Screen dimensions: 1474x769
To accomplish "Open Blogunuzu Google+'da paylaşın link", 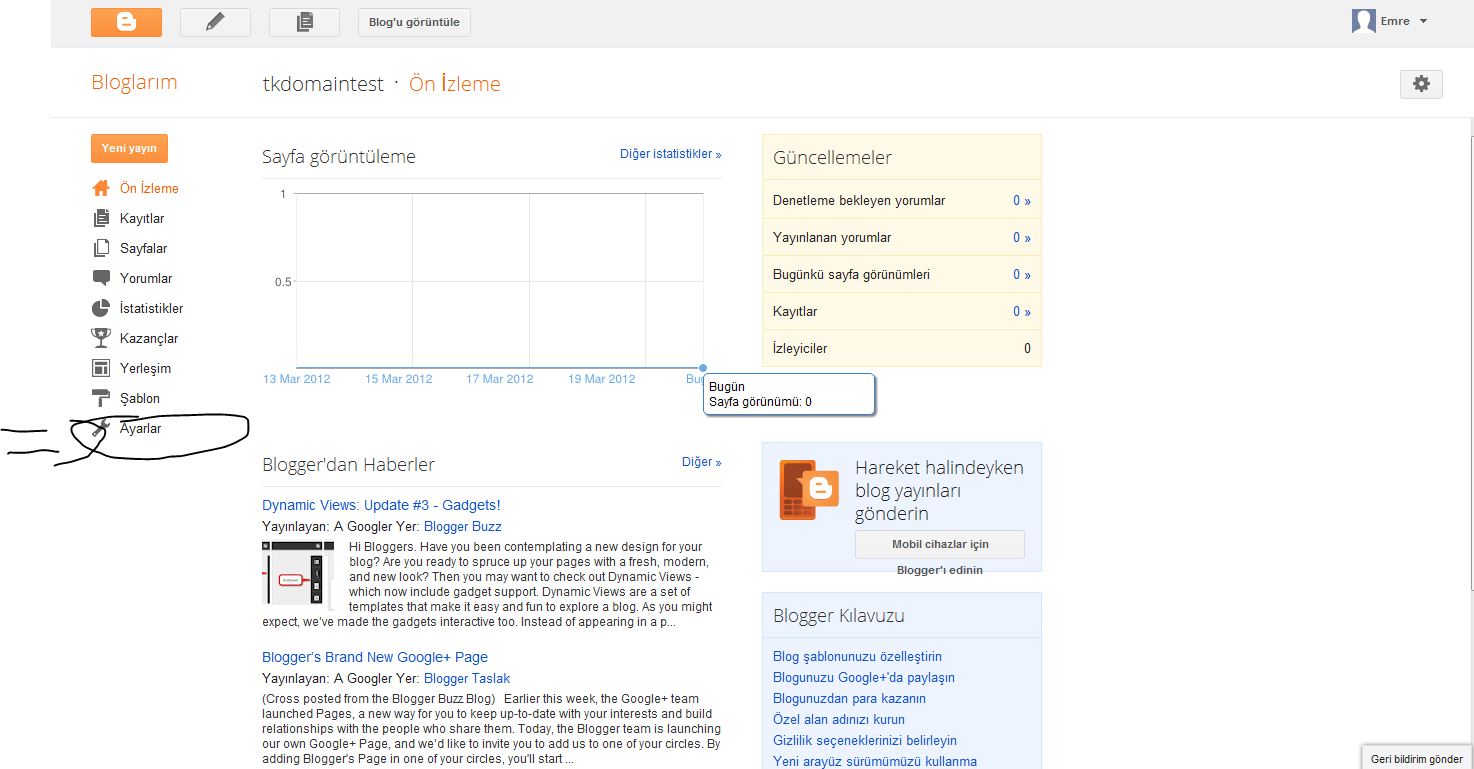I will point(864,677).
